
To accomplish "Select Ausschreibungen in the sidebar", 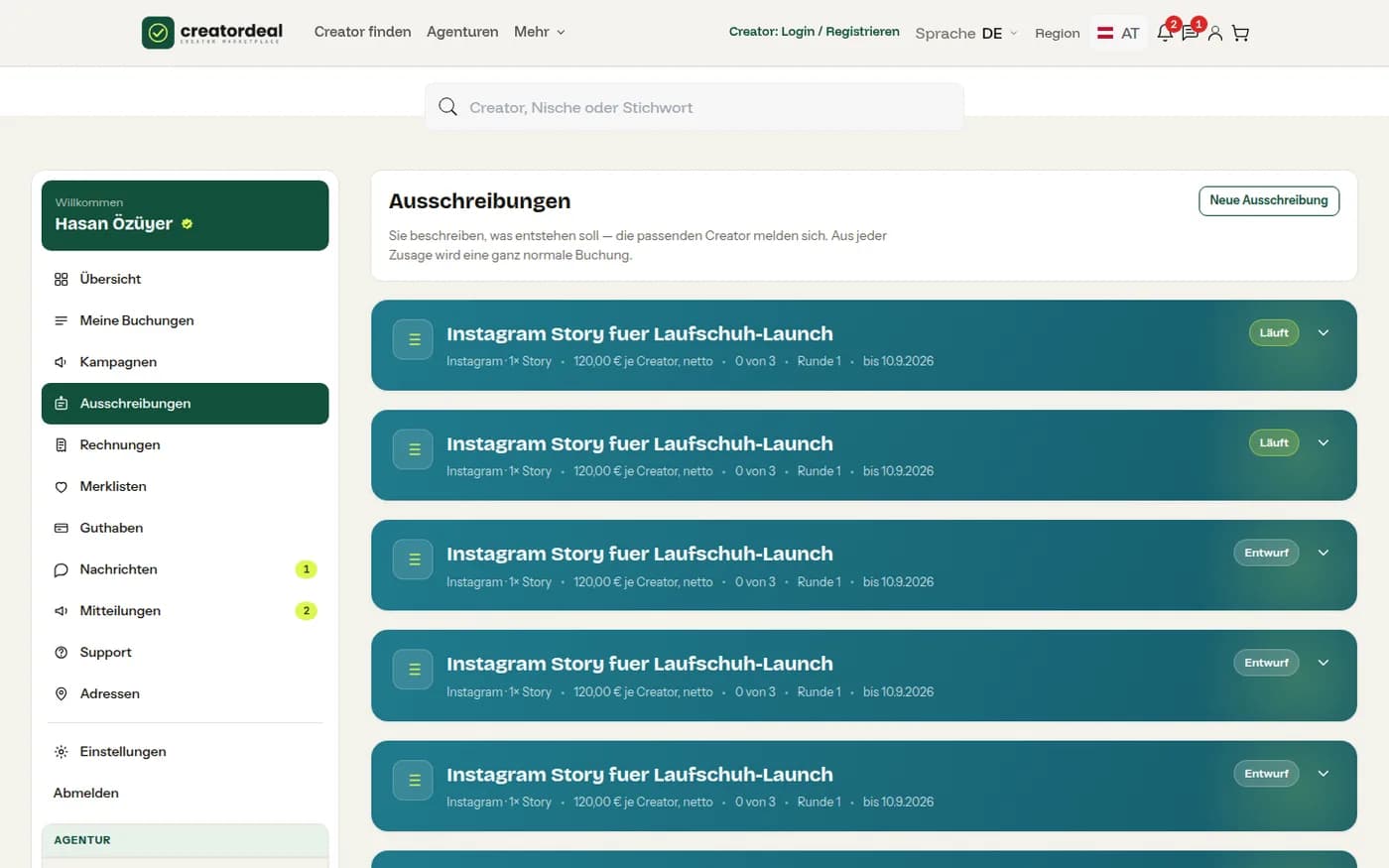I will tap(186, 404).
